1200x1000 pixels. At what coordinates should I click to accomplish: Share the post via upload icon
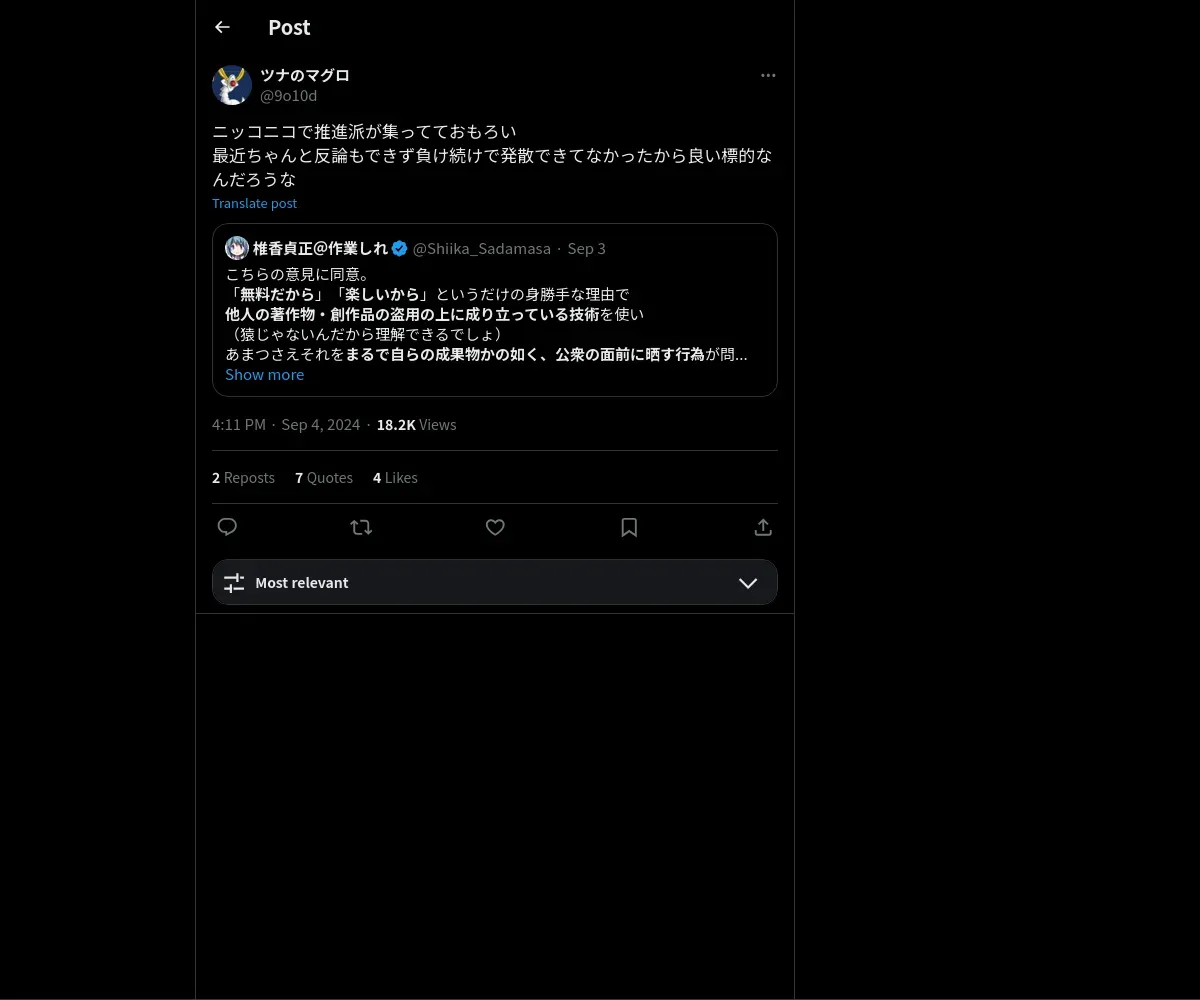click(763, 527)
